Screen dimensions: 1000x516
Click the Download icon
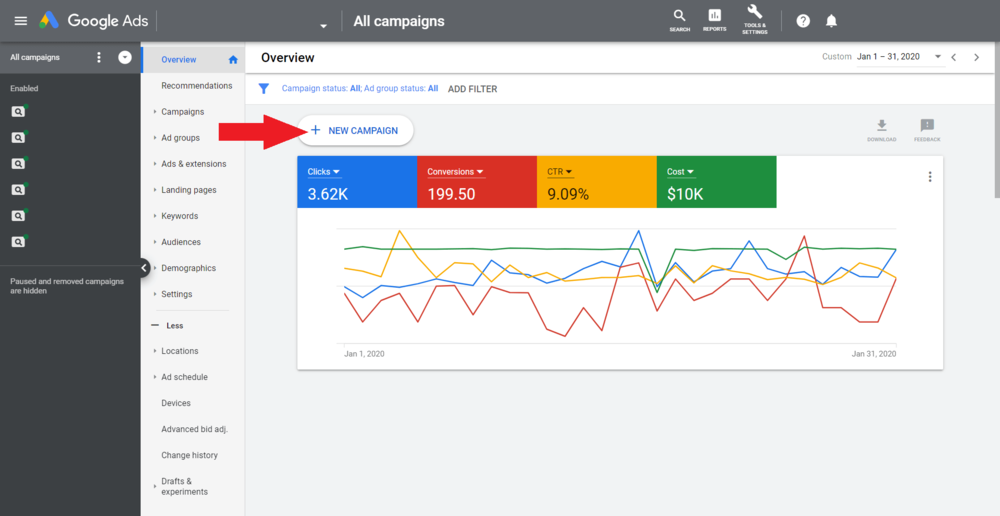[x=881, y=126]
